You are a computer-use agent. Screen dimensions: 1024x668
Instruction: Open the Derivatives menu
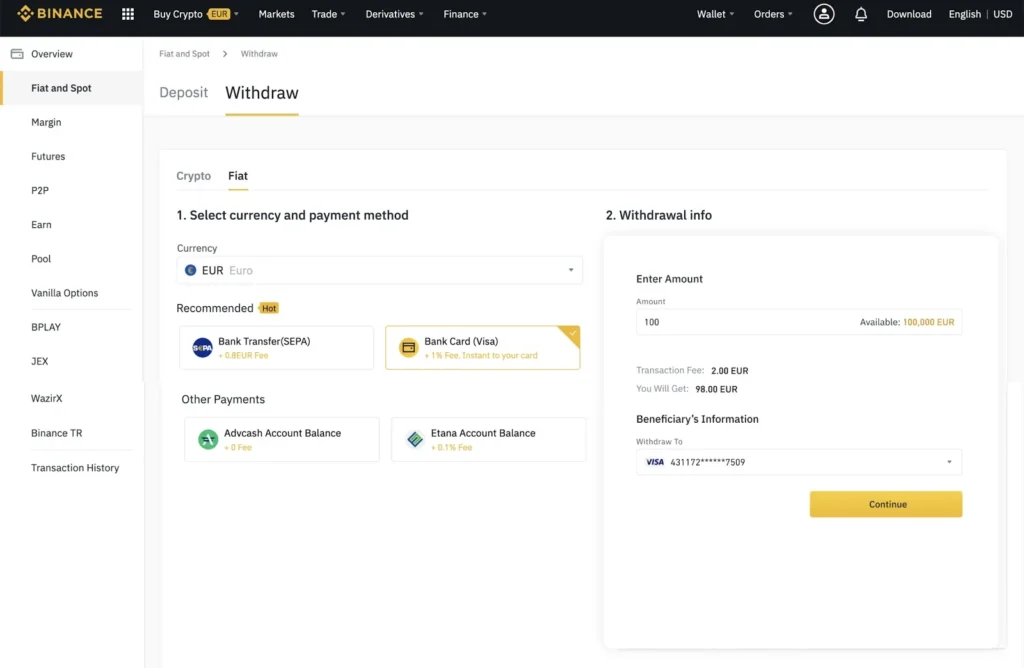[x=393, y=15]
